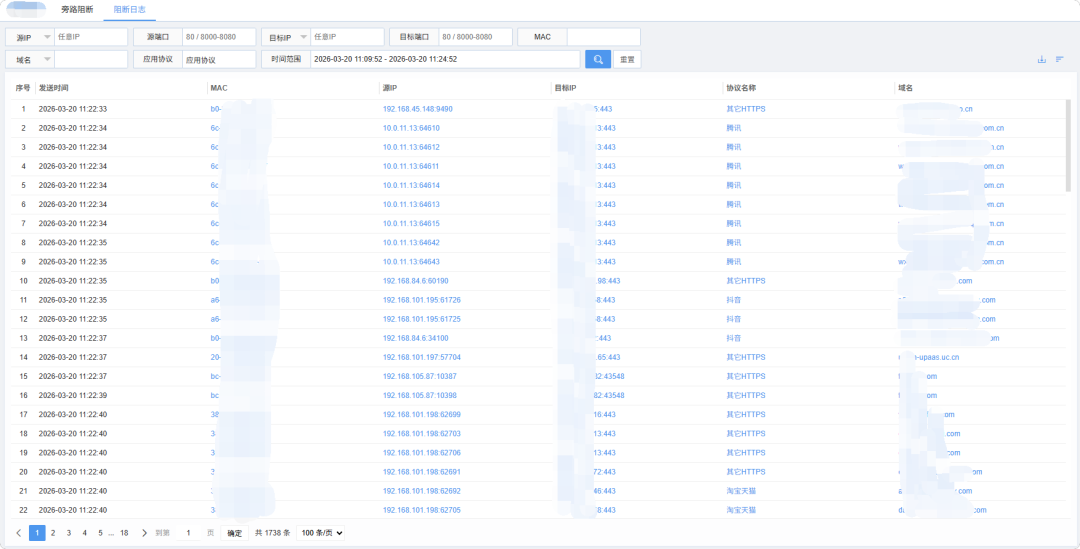1080x549 pixels.
Task: Select the 阻断日志 tab
Action: (129, 10)
